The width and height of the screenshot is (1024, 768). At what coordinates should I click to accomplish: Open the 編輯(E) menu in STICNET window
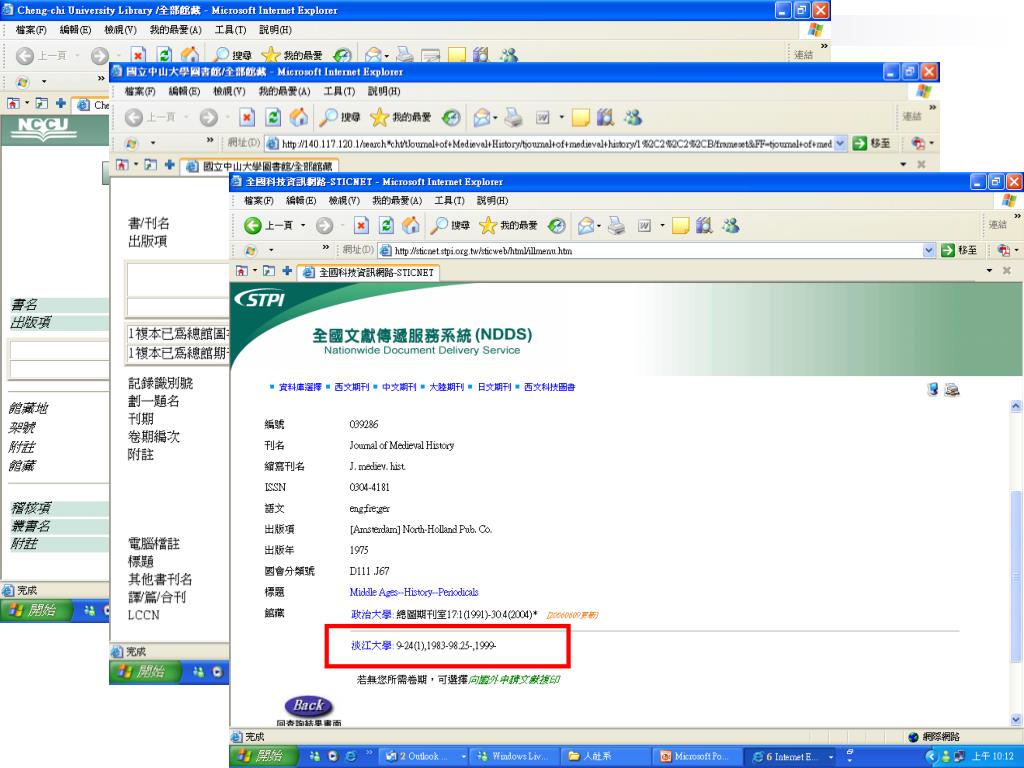point(301,200)
